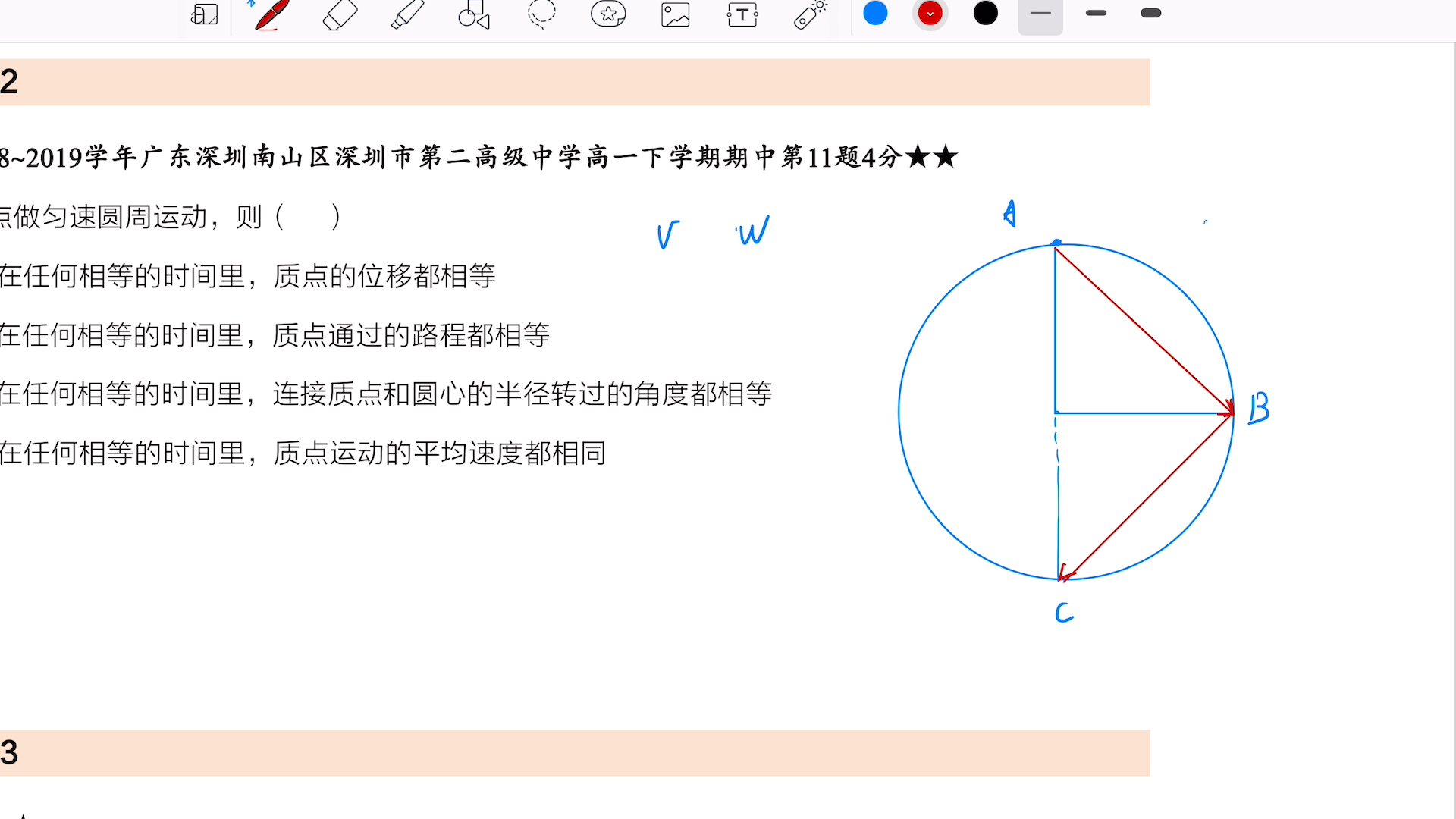The width and height of the screenshot is (1456, 819).
Task: Click option text about 平均速度都相同
Action: (x=303, y=453)
